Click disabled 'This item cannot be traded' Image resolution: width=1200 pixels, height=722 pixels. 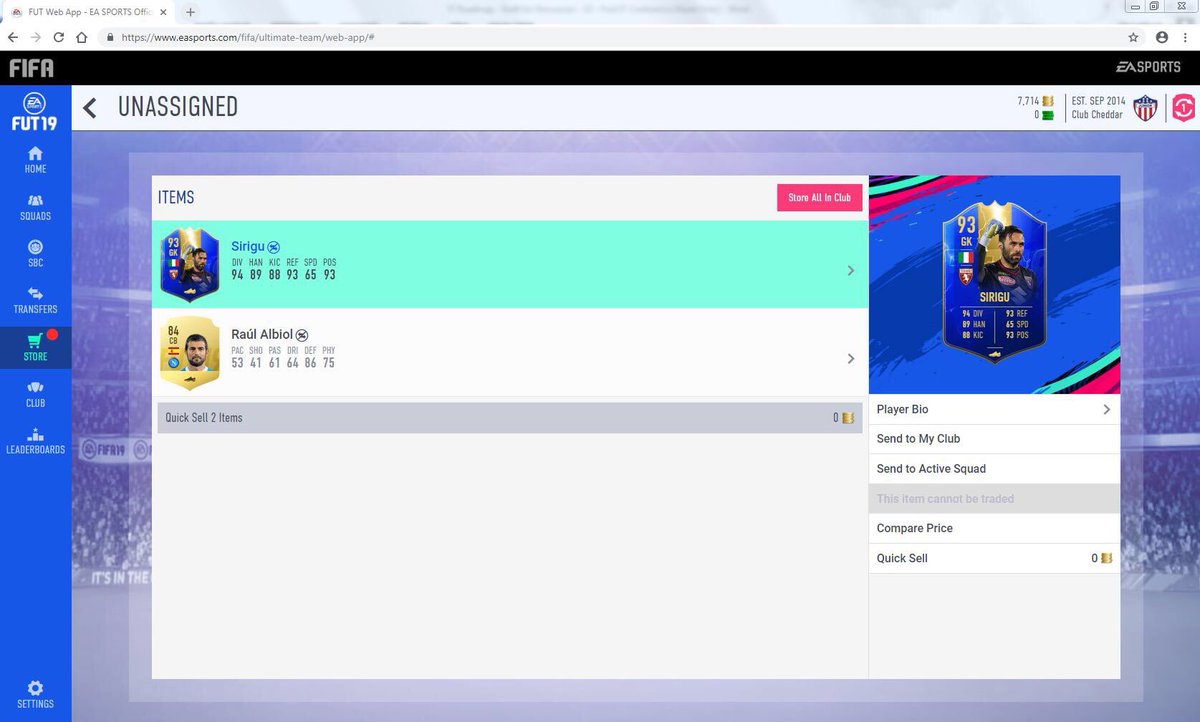point(994,499)
